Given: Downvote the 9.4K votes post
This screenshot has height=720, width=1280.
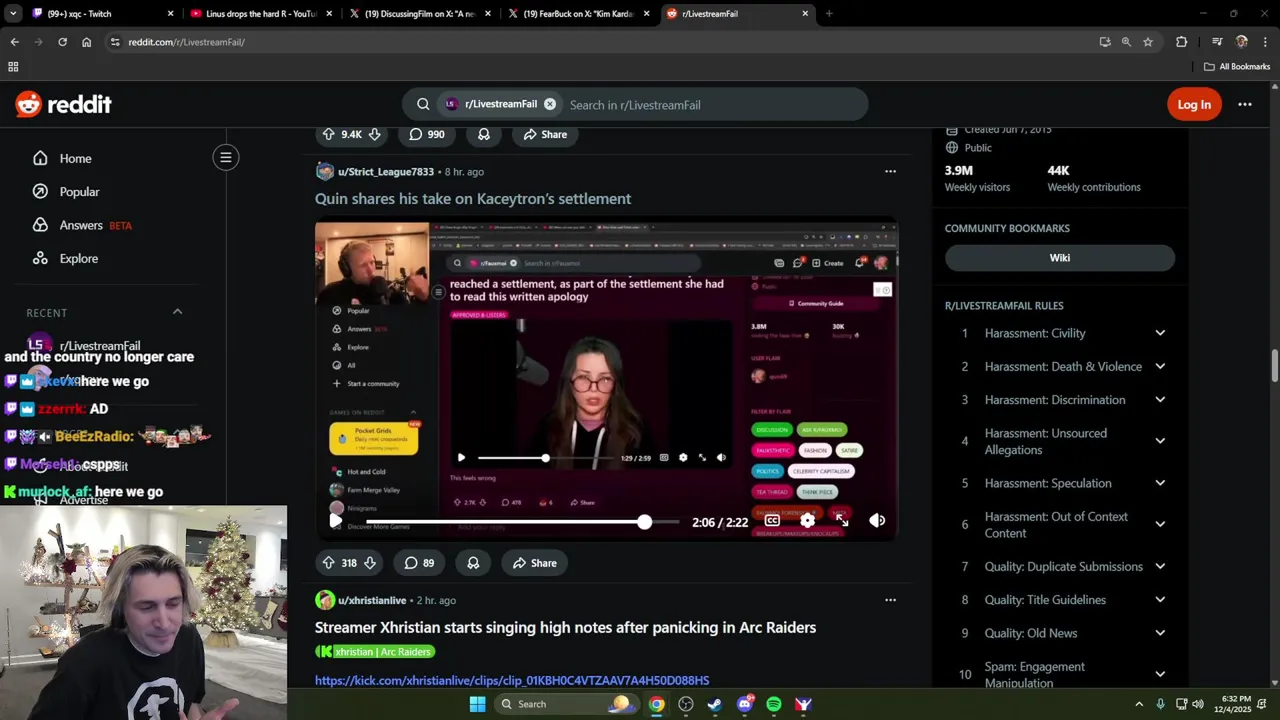Looking at the screenshot, I should 374,134.
